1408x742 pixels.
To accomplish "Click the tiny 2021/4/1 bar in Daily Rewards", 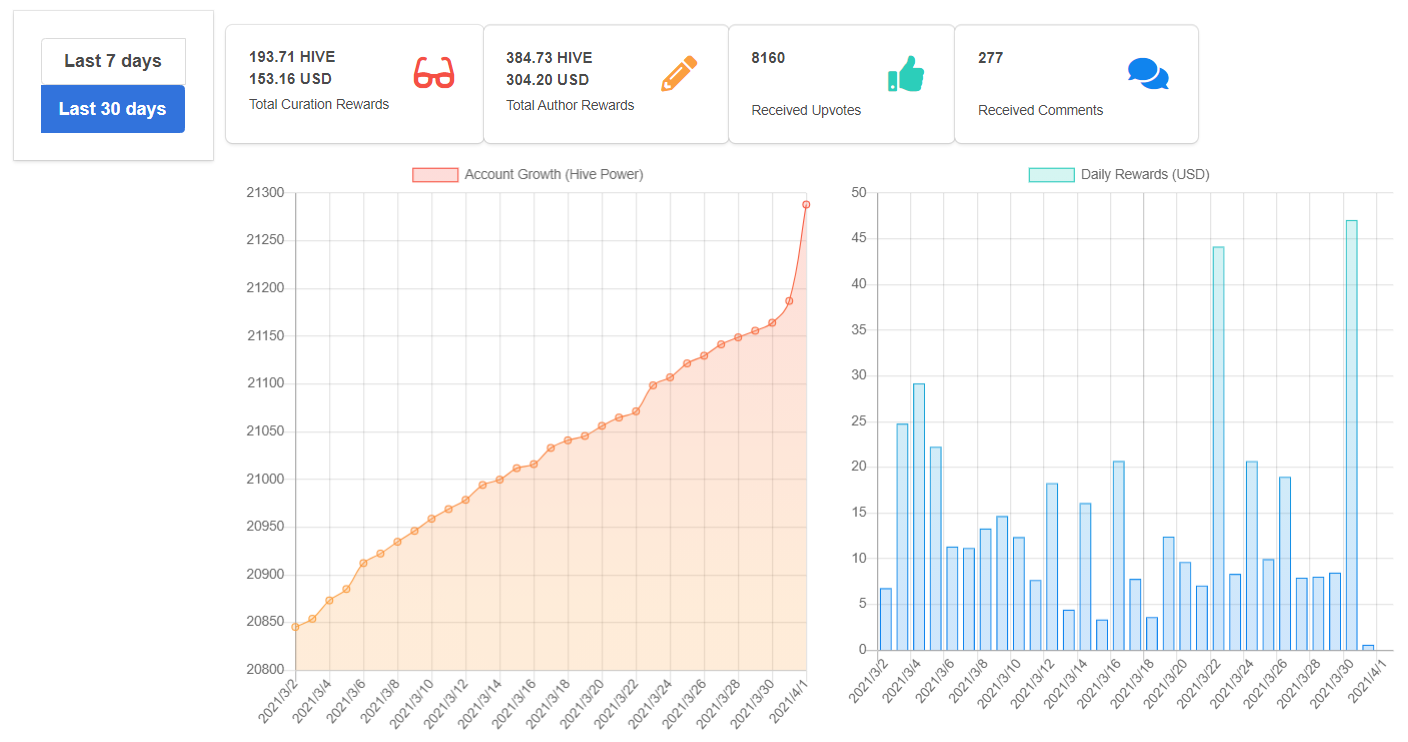I will click(x=1368, y=647).
